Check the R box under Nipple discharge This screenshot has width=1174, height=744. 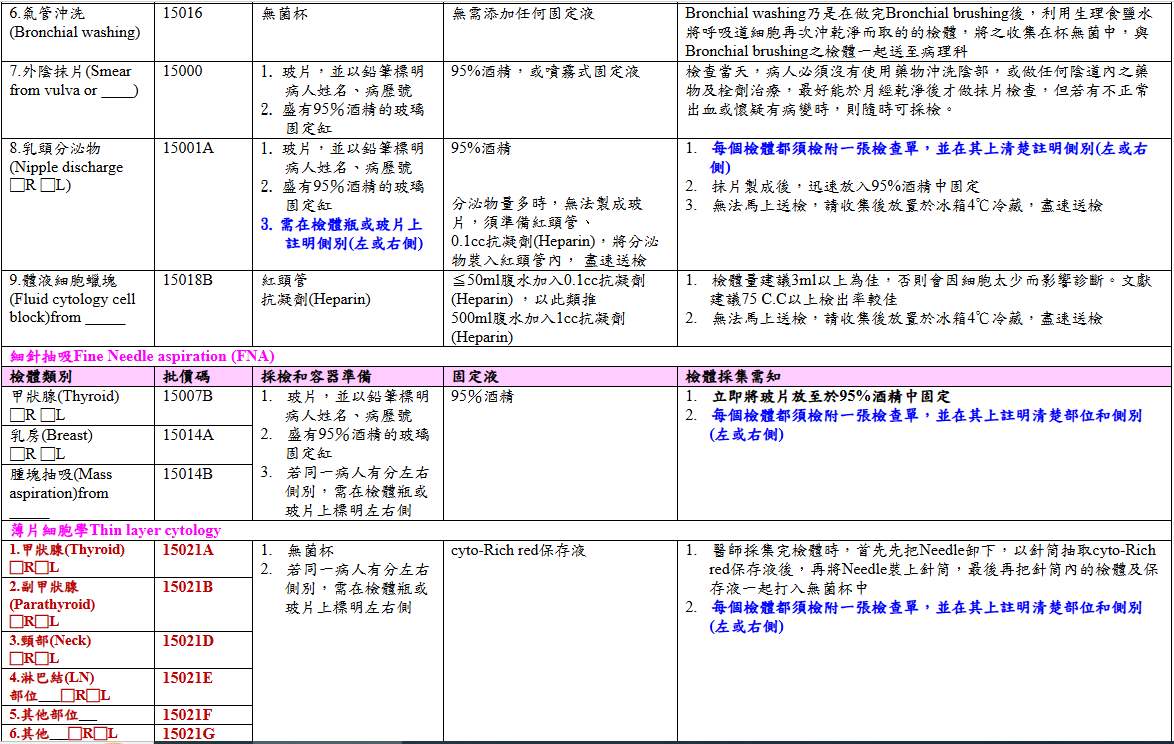[x=16, y=186]
